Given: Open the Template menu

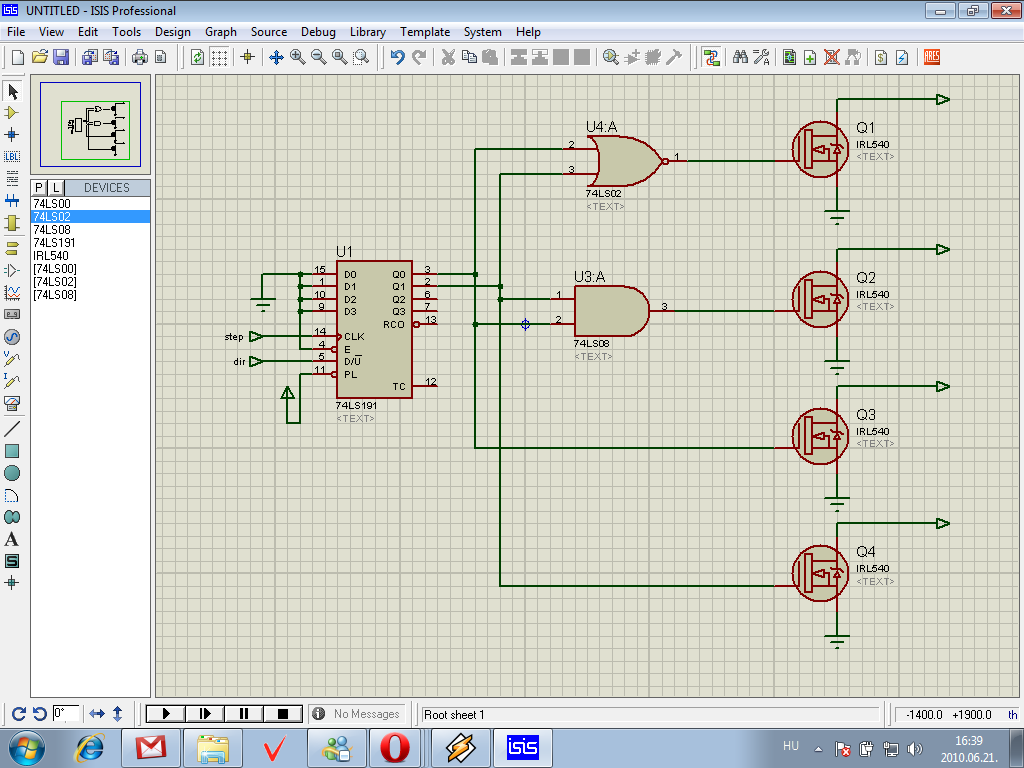Looking at the screenshot, I should tap(425, 32).
